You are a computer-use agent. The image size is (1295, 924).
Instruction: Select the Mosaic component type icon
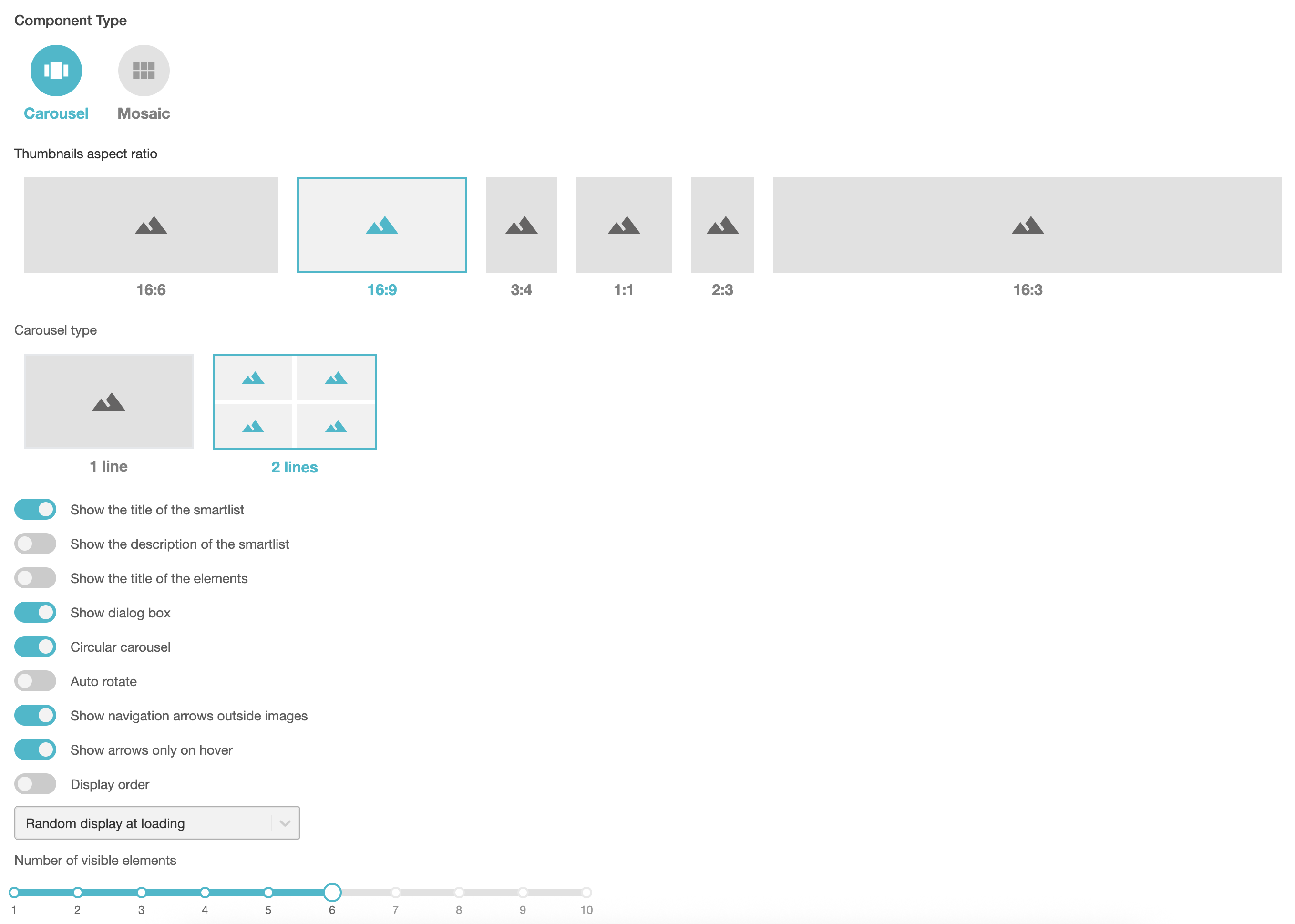point(144,71)
